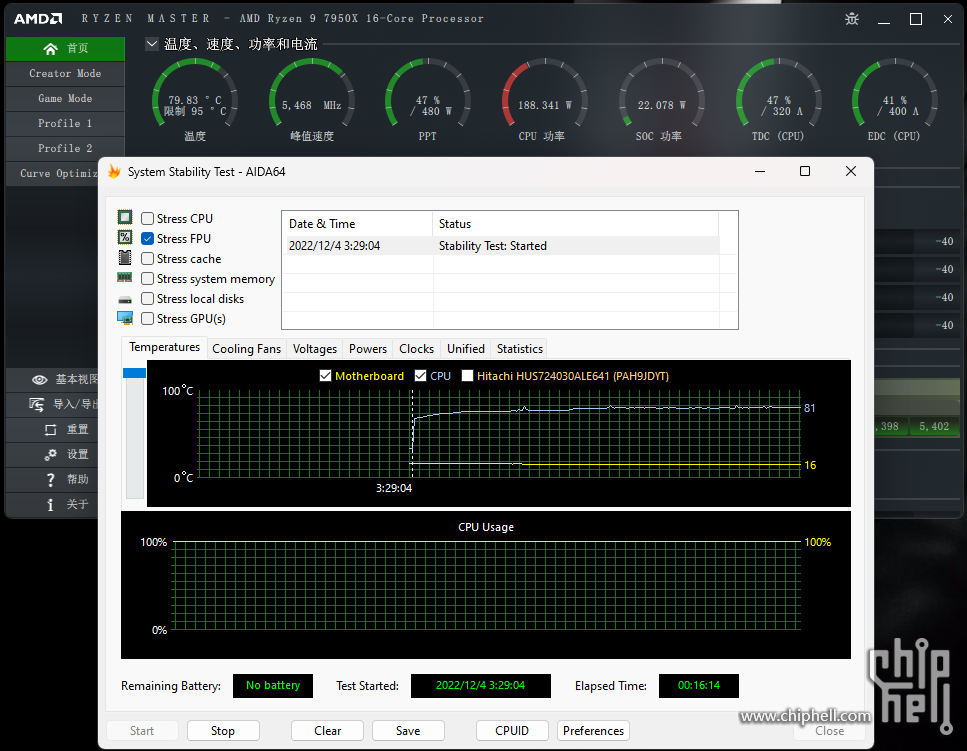Click the FPU percent icon beside Stress FPU
This screenshot has height=751, width=967.
coord(125,237)
